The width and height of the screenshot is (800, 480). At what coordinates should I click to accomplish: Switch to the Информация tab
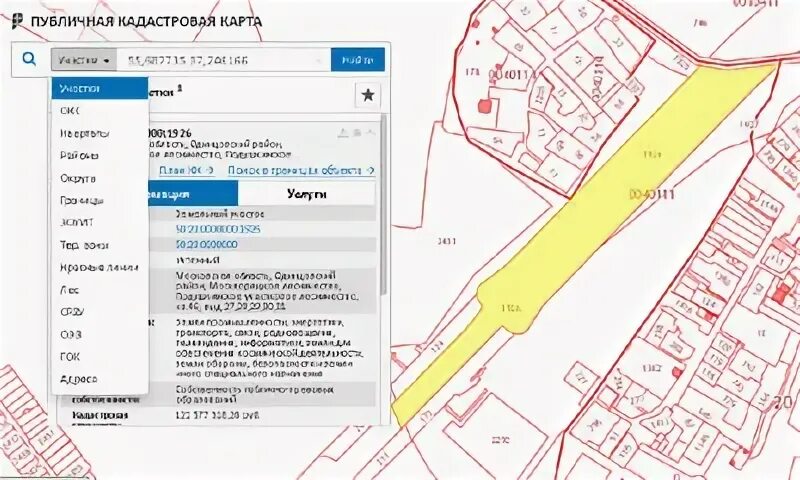pyautogui.click(x=193, y=194)
